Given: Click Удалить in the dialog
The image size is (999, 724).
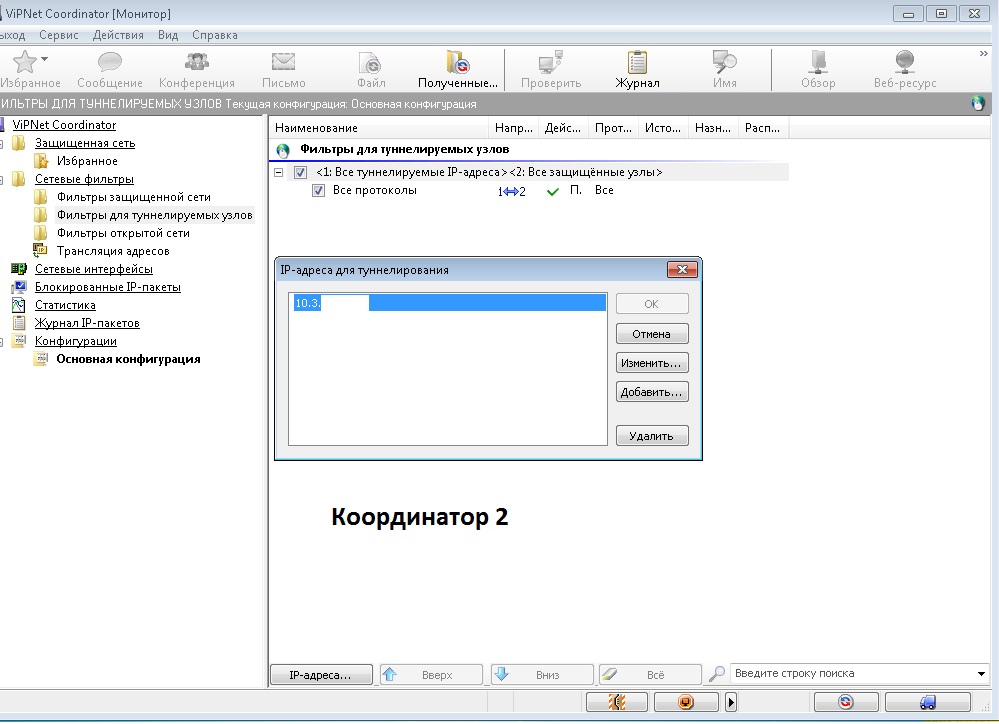Looking at the screenshot, I should (652, 436).
